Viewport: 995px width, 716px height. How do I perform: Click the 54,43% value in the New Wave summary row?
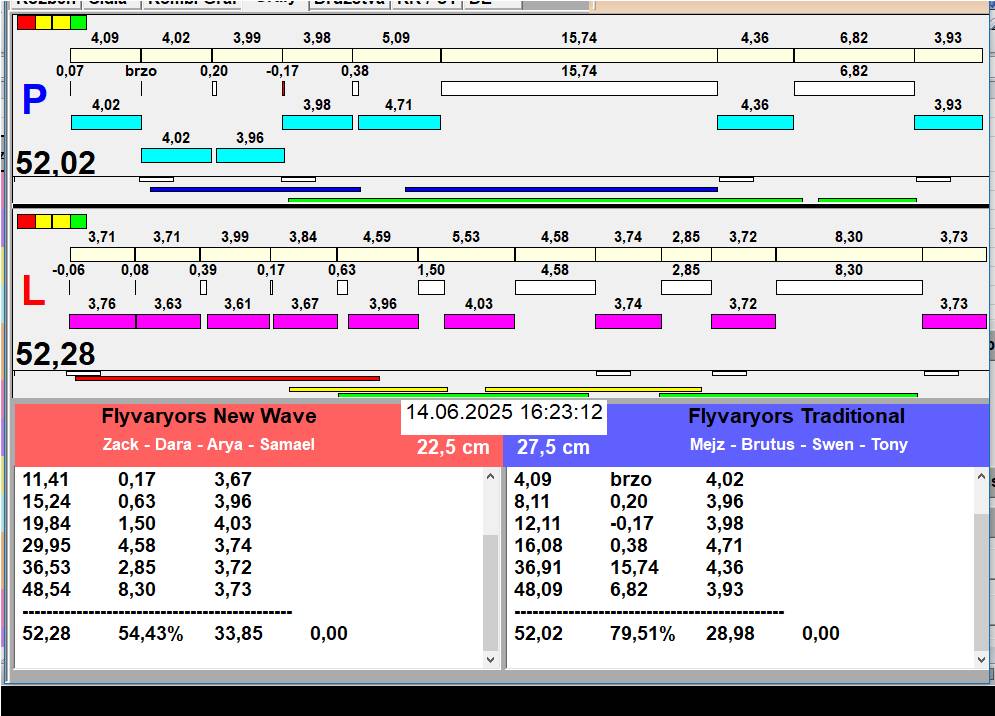(x=150, y=633)
